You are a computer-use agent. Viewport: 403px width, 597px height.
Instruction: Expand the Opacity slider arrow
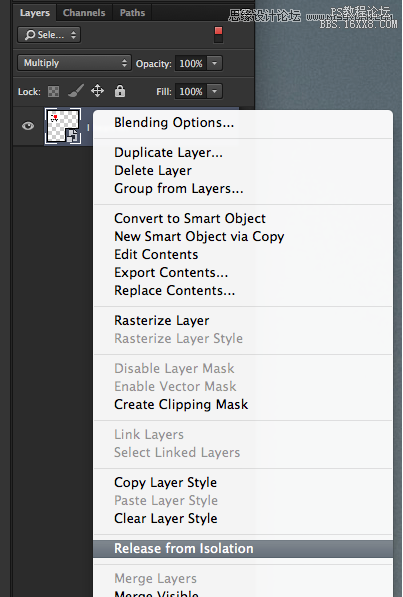(215, 63)
